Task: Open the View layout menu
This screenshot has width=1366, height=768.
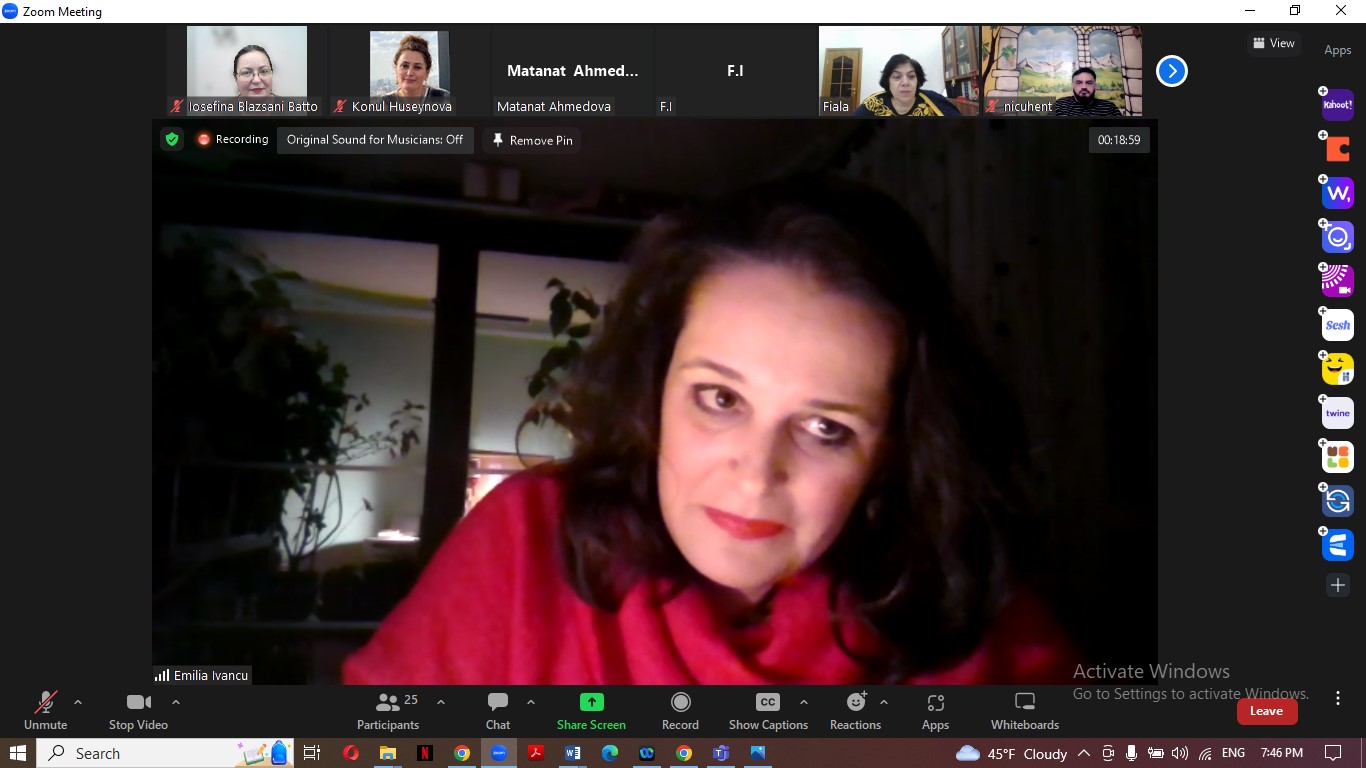Action: point(1273,43)
